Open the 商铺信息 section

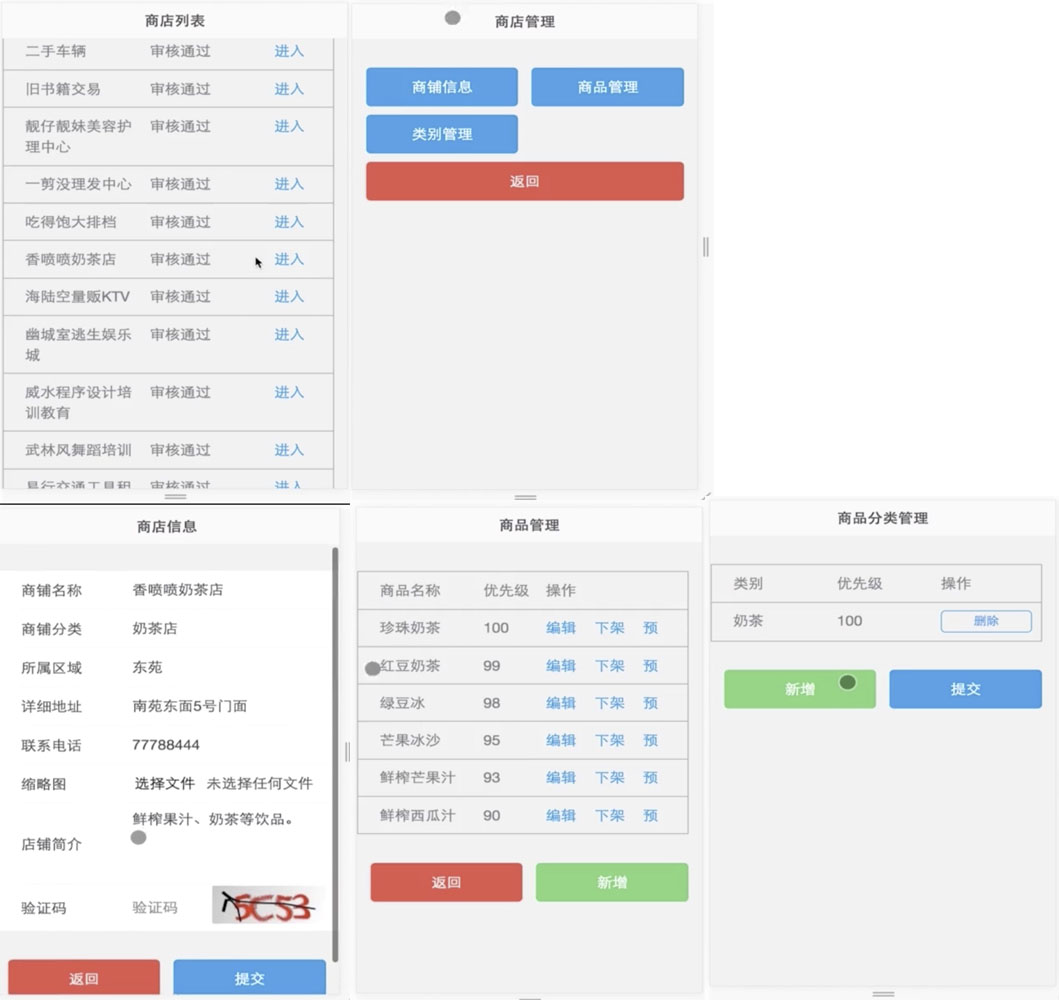(x=442, y=87)
